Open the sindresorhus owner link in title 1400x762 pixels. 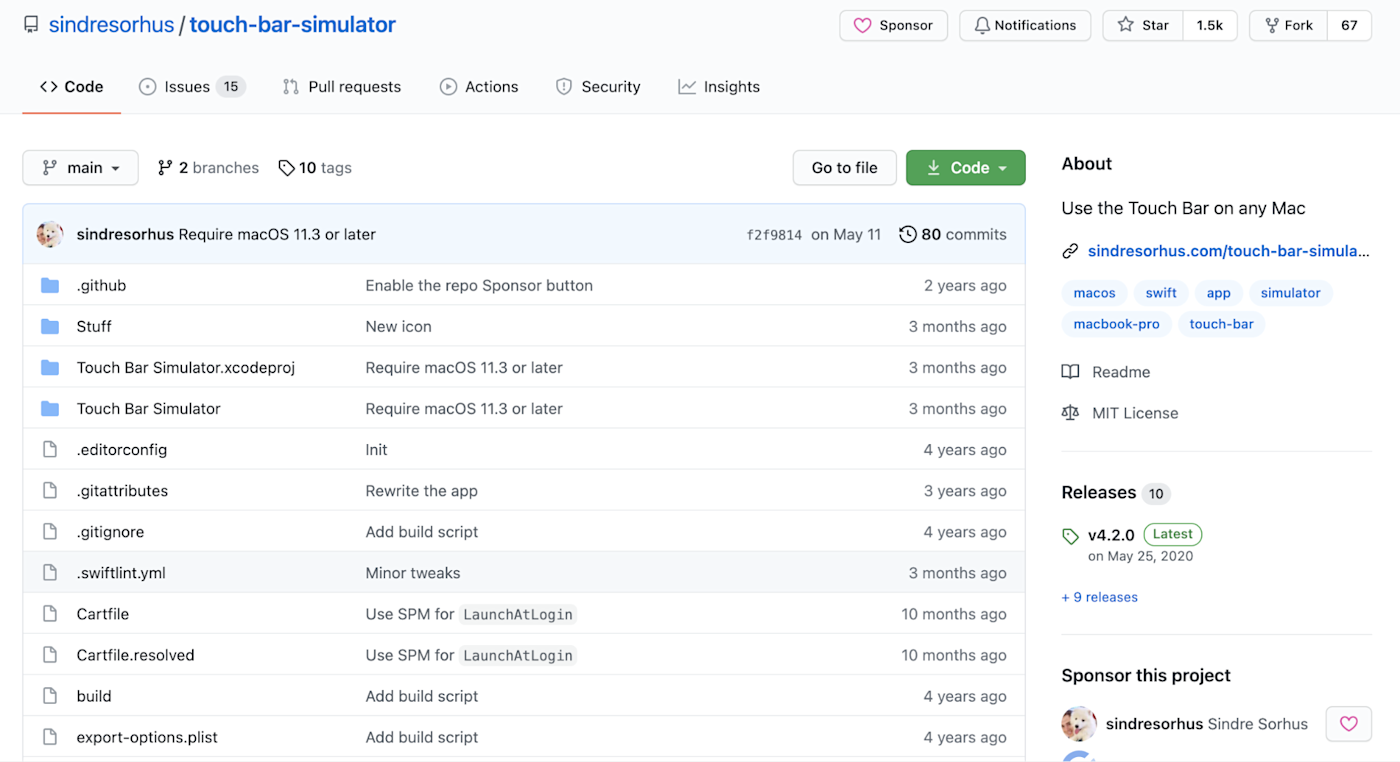click(111, 25)
